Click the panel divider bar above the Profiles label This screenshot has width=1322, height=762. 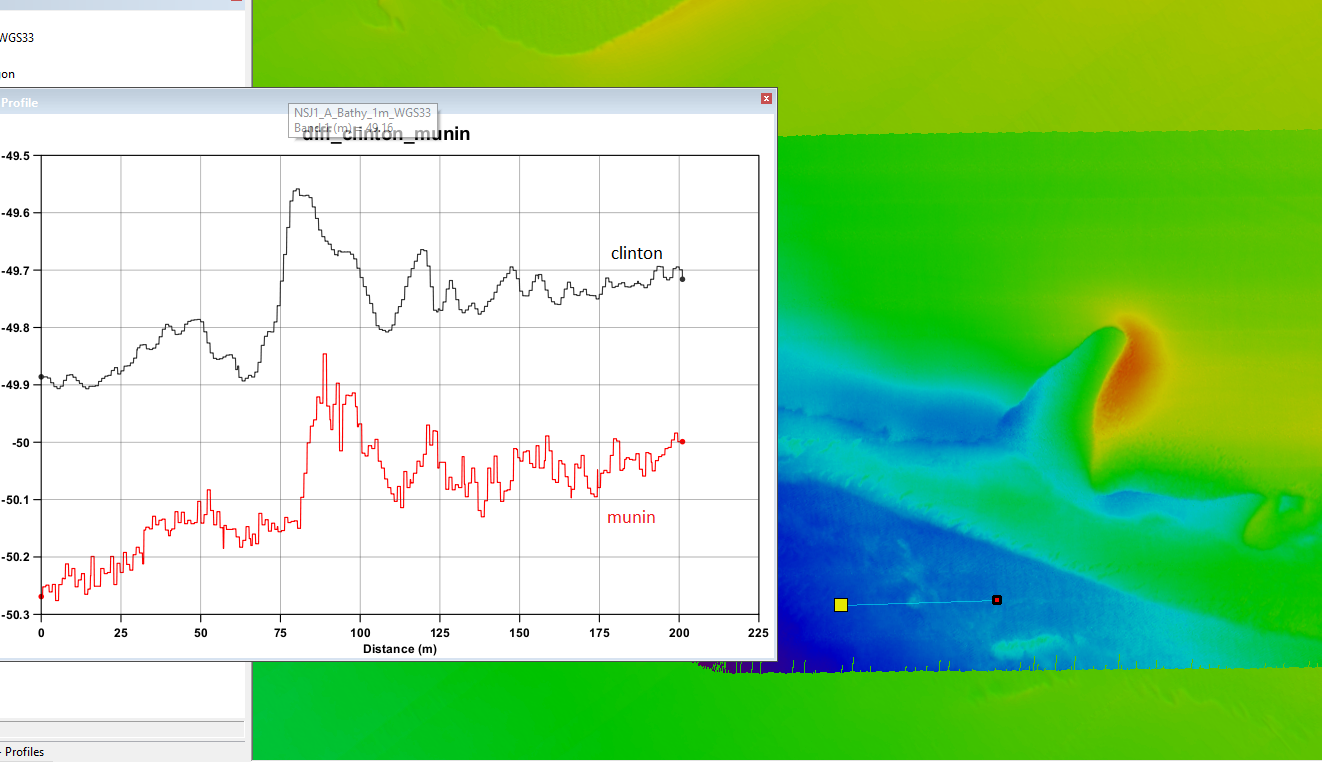click(x=122, y=730)
